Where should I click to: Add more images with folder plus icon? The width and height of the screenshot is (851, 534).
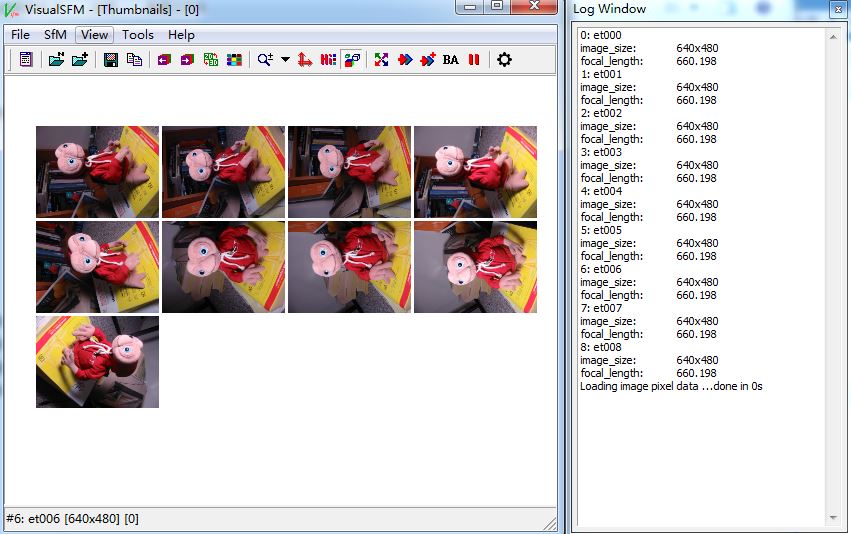tap(80, 59)
